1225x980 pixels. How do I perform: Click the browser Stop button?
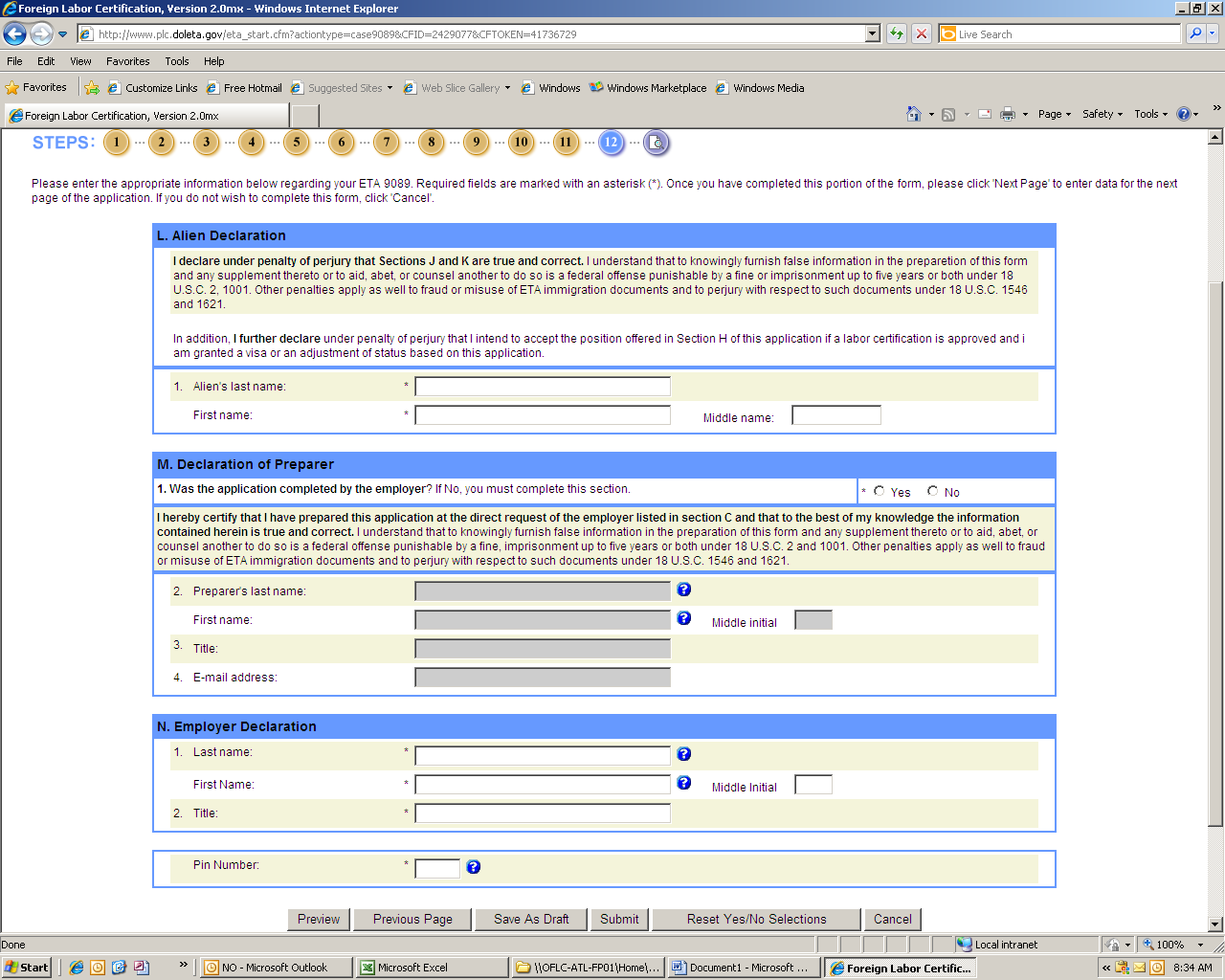pos(921,33)
